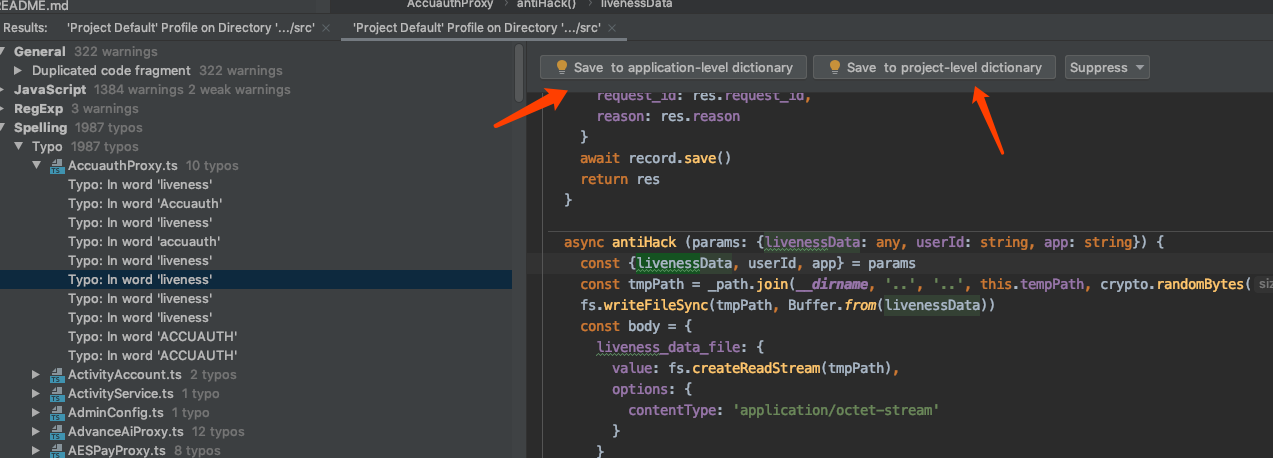Close the active 'Project Default' results tab

[x=612, y=28]
